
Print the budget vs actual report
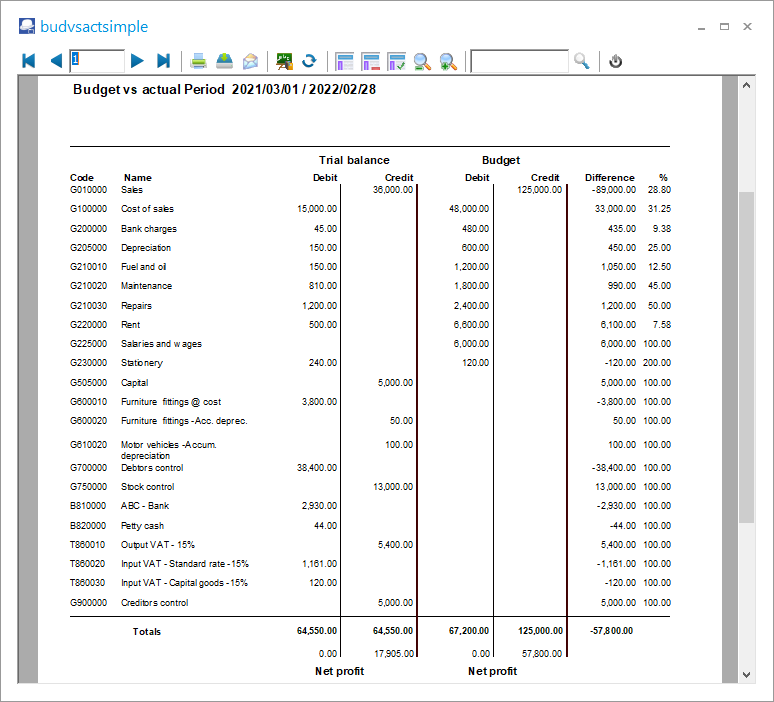pyautogui.click(x=199, y=61)
